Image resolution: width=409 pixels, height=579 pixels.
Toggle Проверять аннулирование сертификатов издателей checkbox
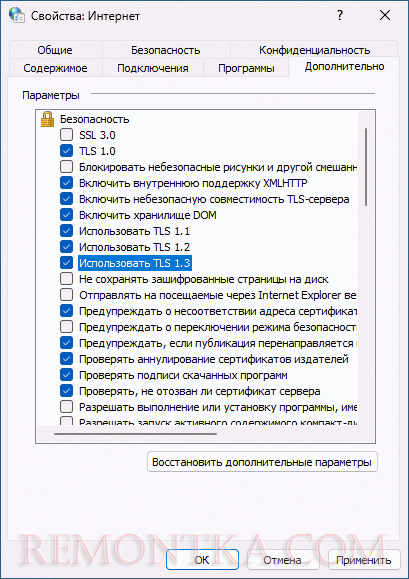click(x=66, y=359)
